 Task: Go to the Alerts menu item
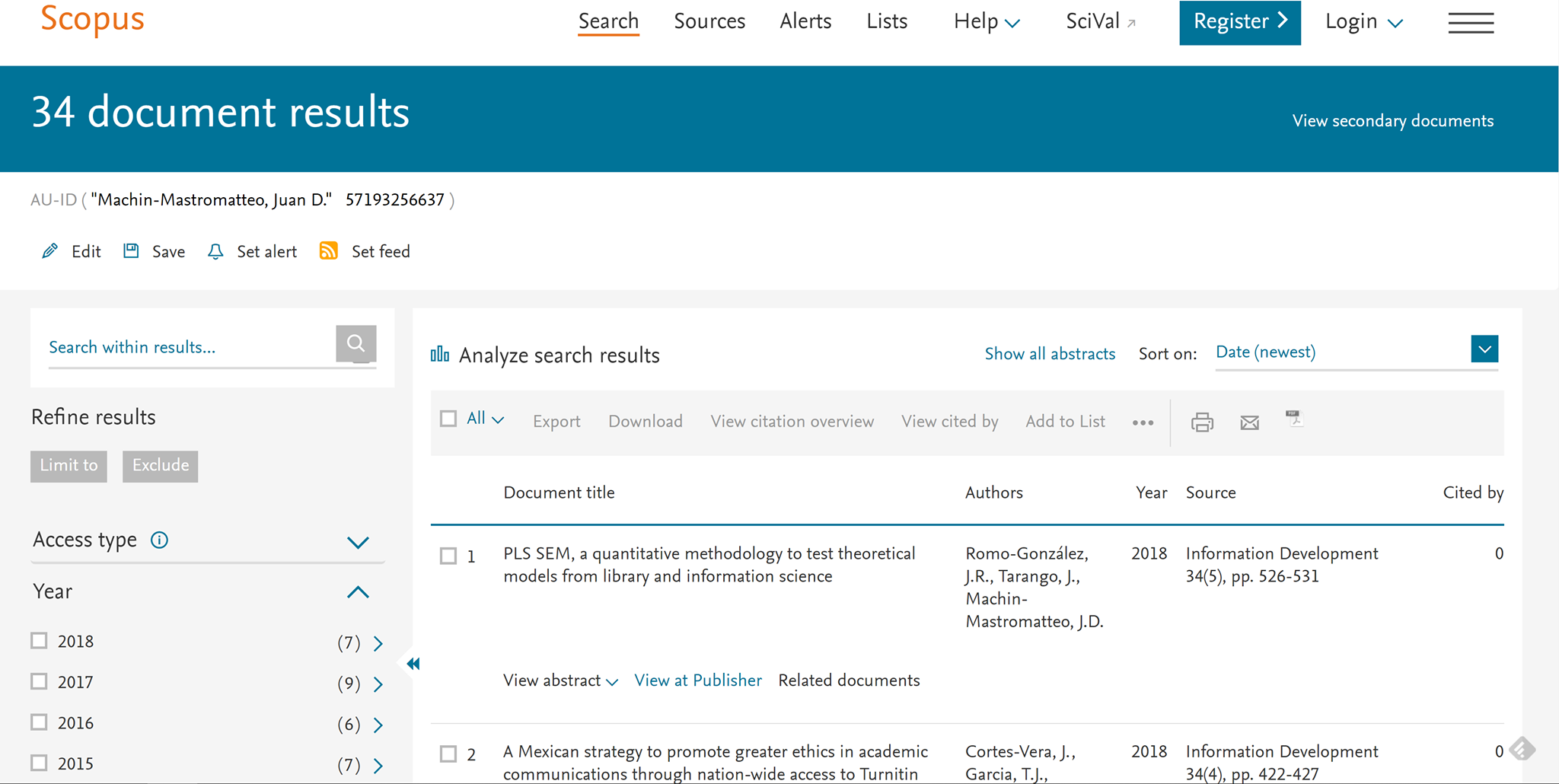coord(805,21)
